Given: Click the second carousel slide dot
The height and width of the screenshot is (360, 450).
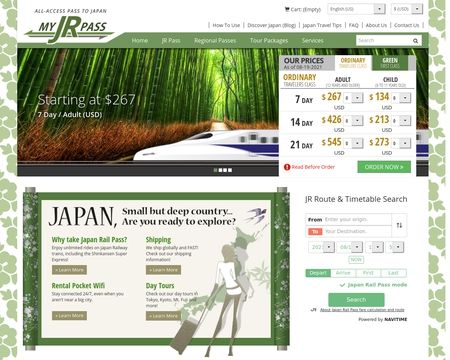Looking at the screenshot, I should point(220,170).
